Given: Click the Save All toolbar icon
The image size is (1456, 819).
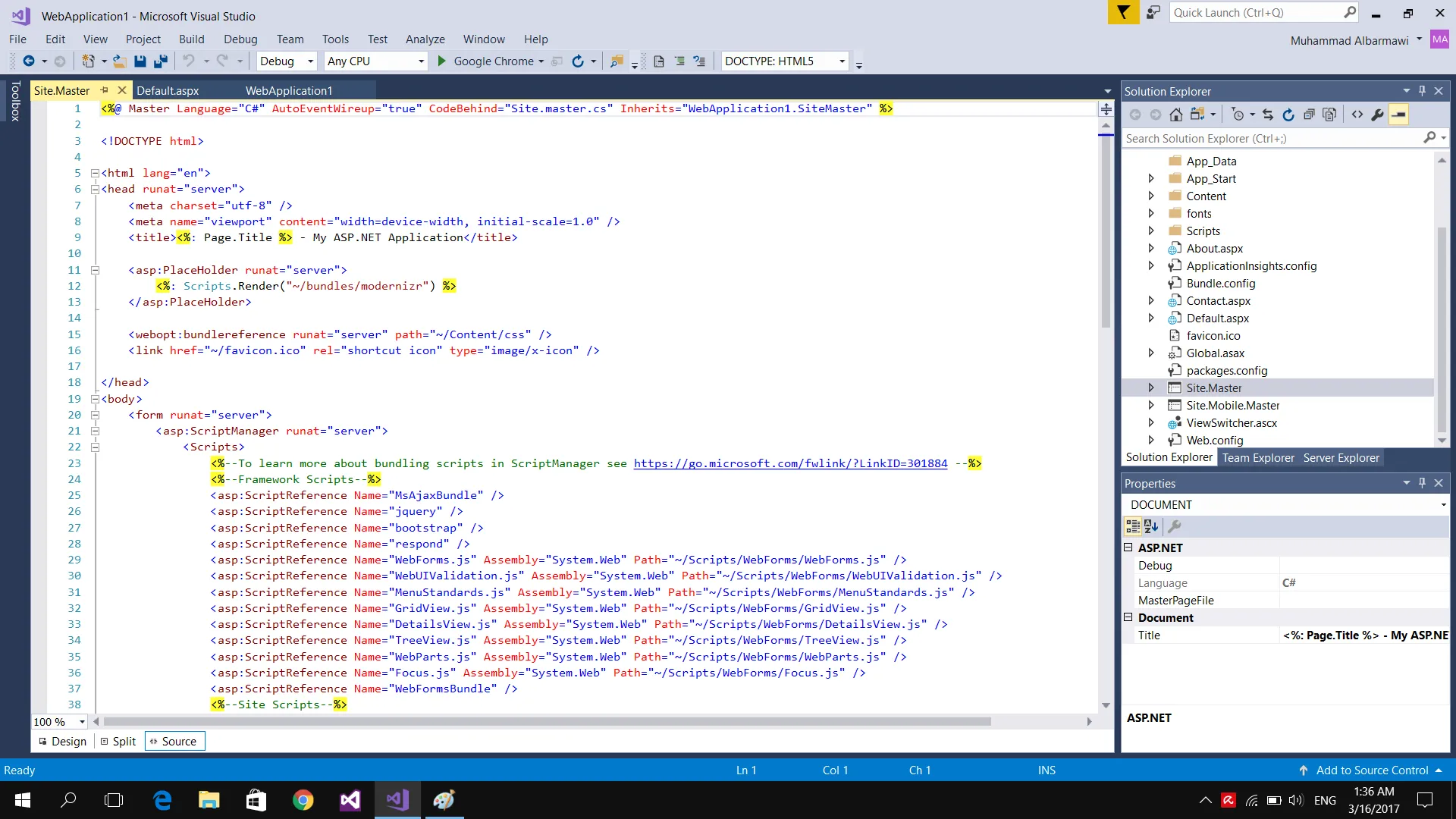Looking at the screenshot, I should [161, 61].
